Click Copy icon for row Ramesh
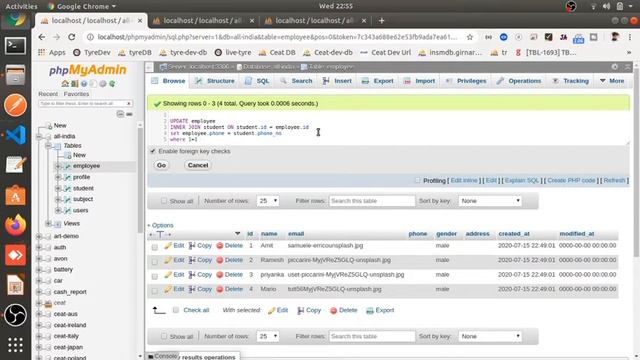The image size is (640, 360). (192, 260)
